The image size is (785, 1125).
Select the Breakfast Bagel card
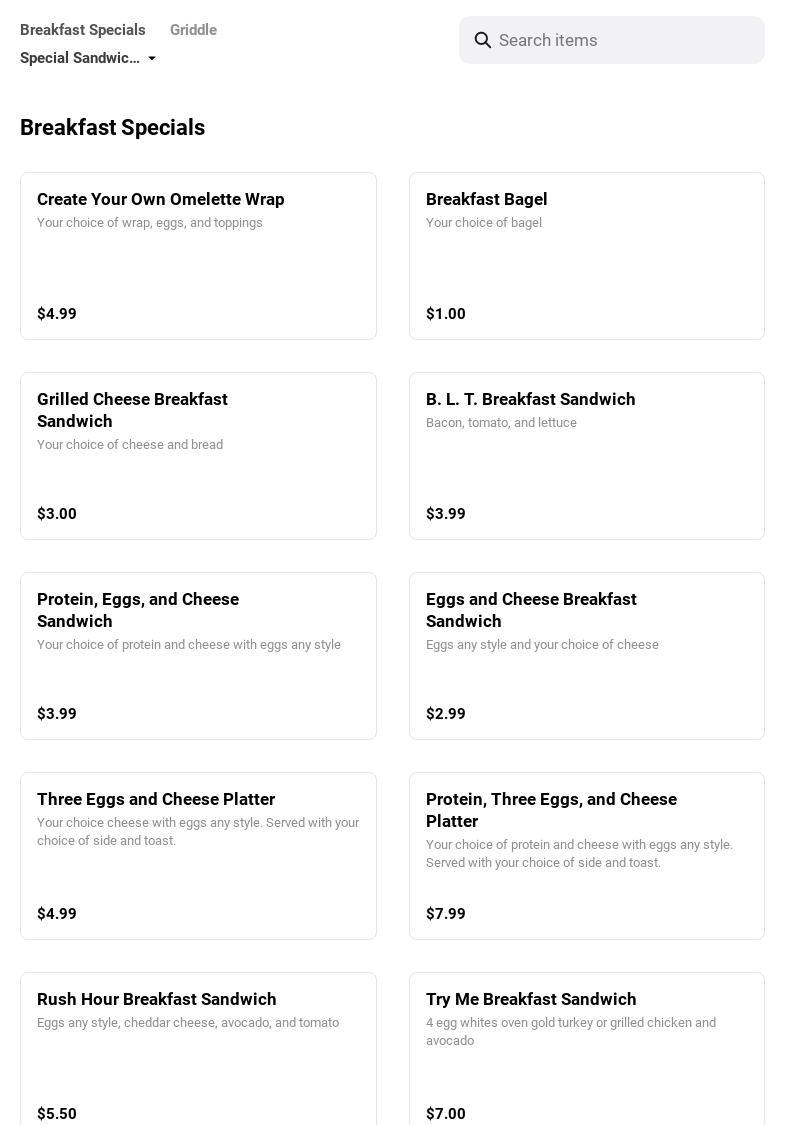[586, 256]
